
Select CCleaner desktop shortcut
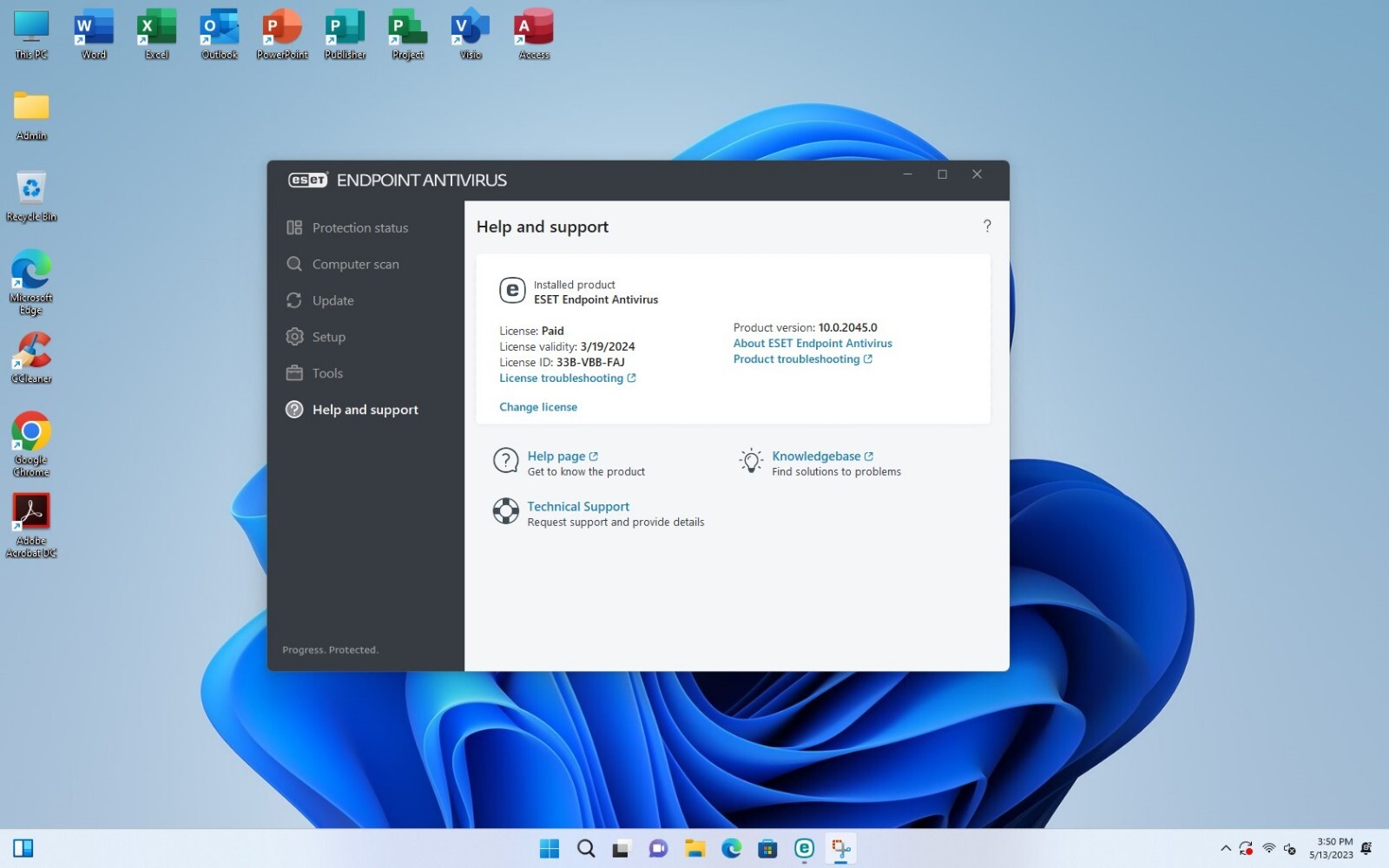pos(31,358)
